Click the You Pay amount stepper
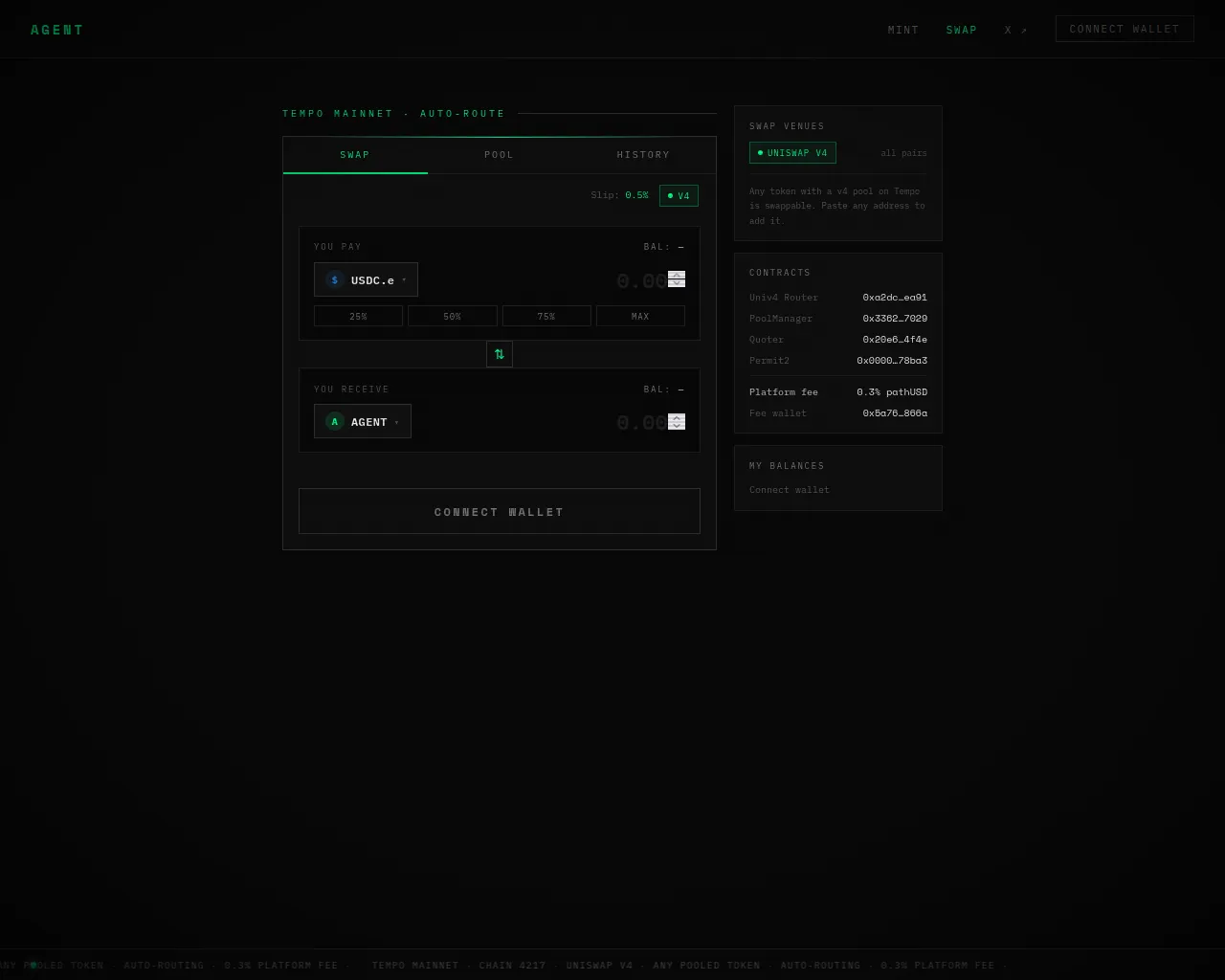This screenshot has height=980, width=1225. coord(677,279)
